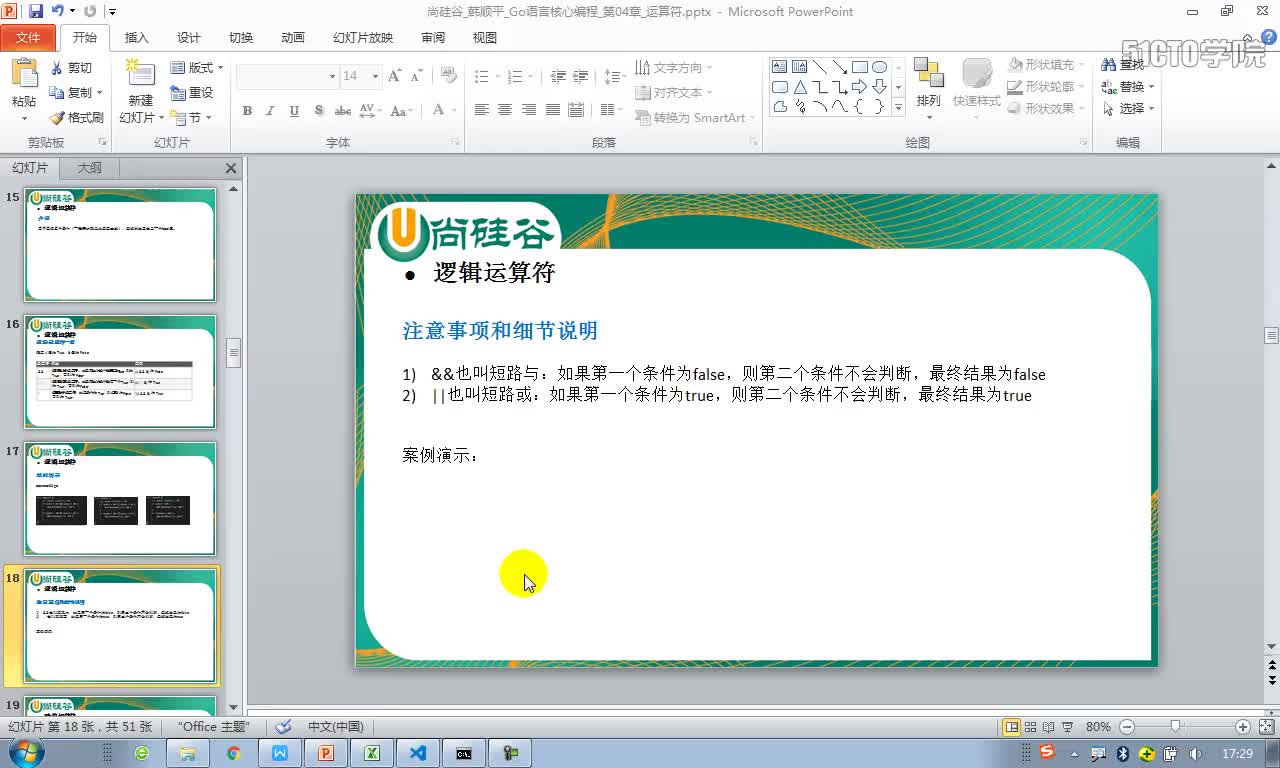Click the Windows Start button

click(x=25, y=752)
